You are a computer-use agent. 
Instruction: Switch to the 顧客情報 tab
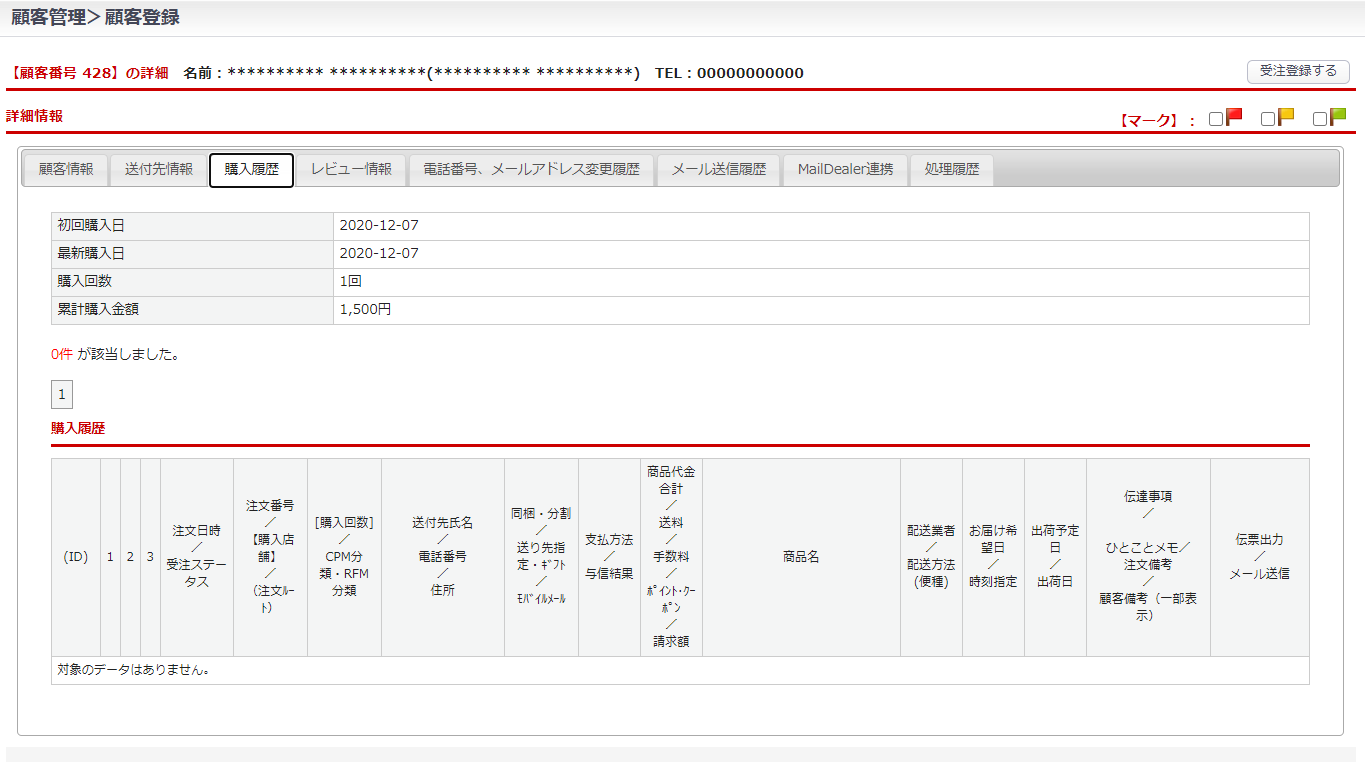(66, 170)
